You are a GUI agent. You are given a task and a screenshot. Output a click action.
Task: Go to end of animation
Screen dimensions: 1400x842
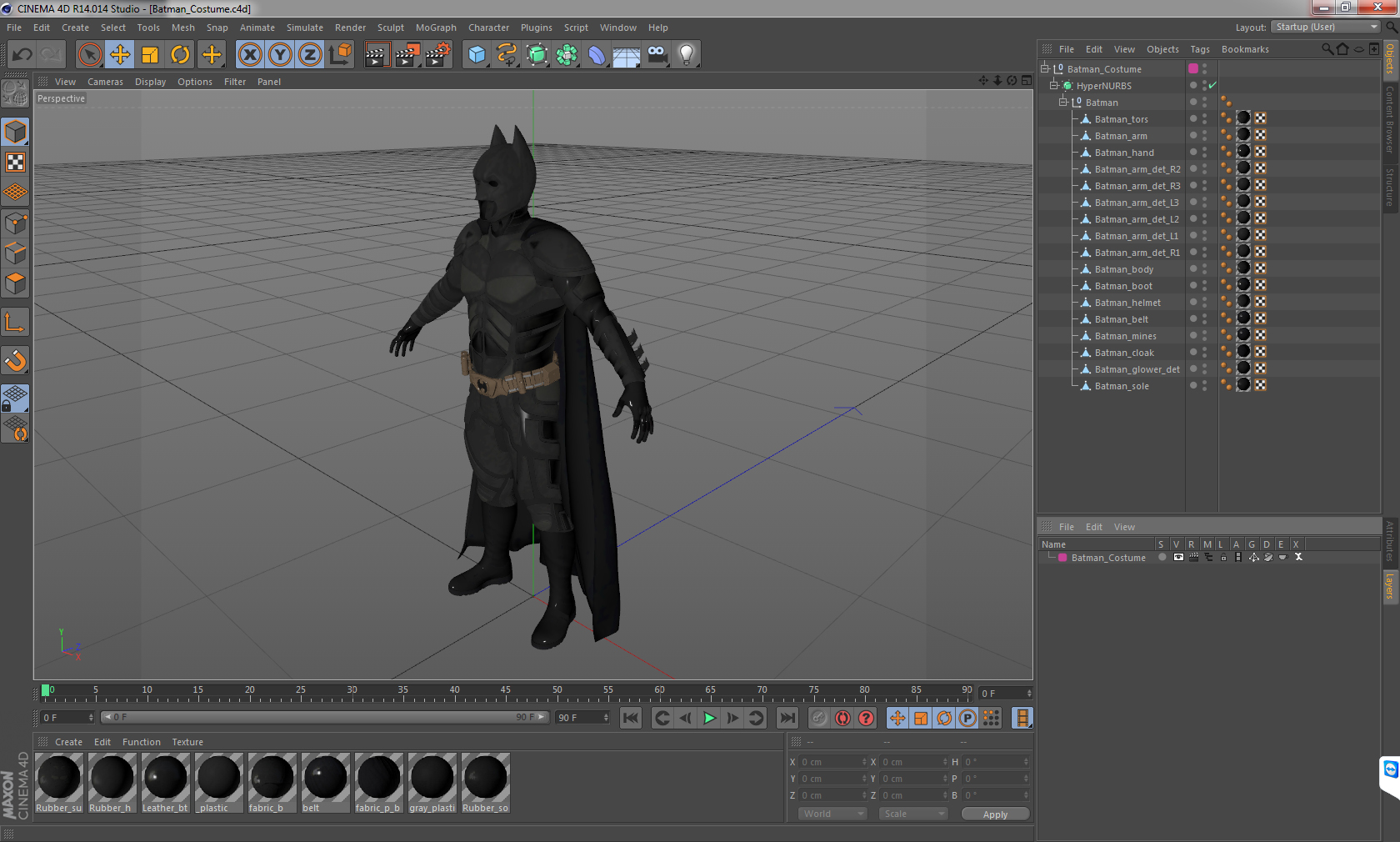787,718
